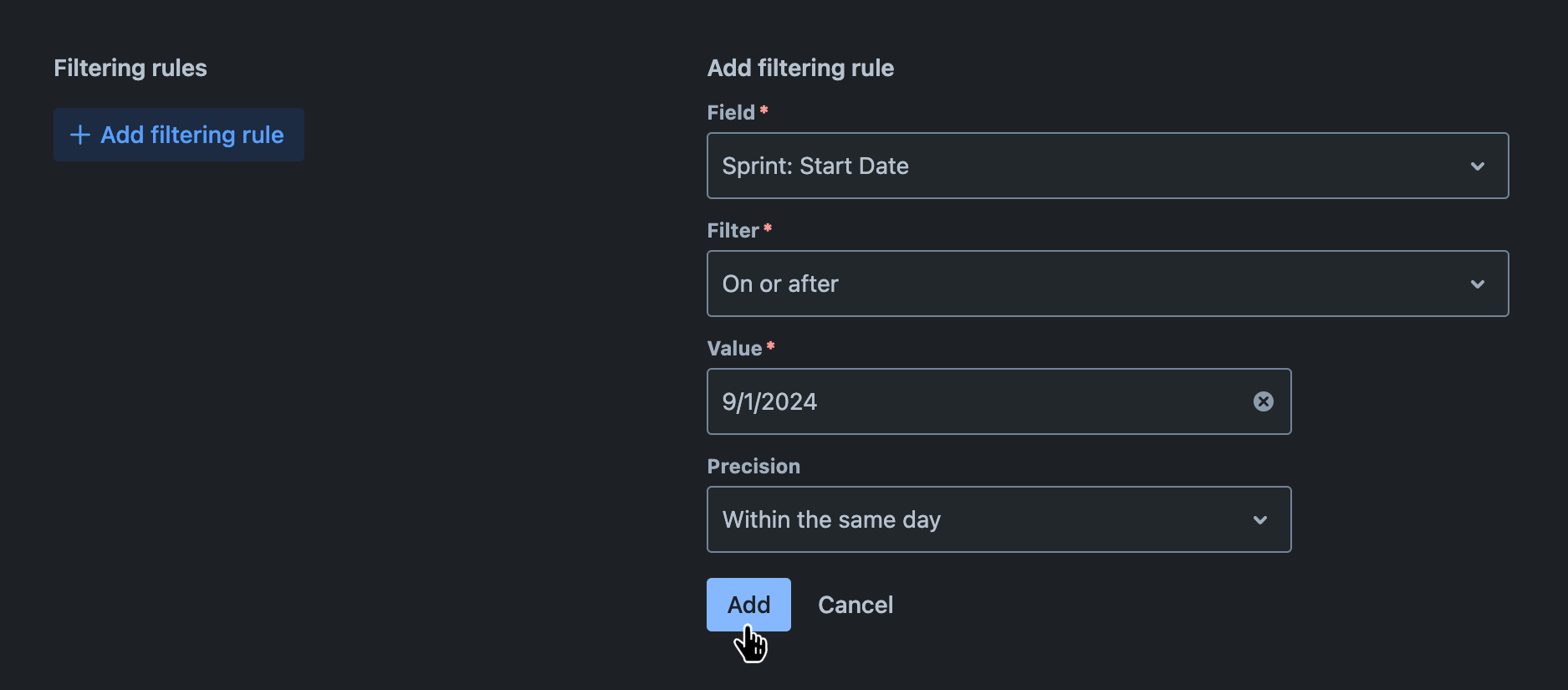Click the Filtering rules heading
This screenshot has height=690, width=1568.
click(130, 68)
